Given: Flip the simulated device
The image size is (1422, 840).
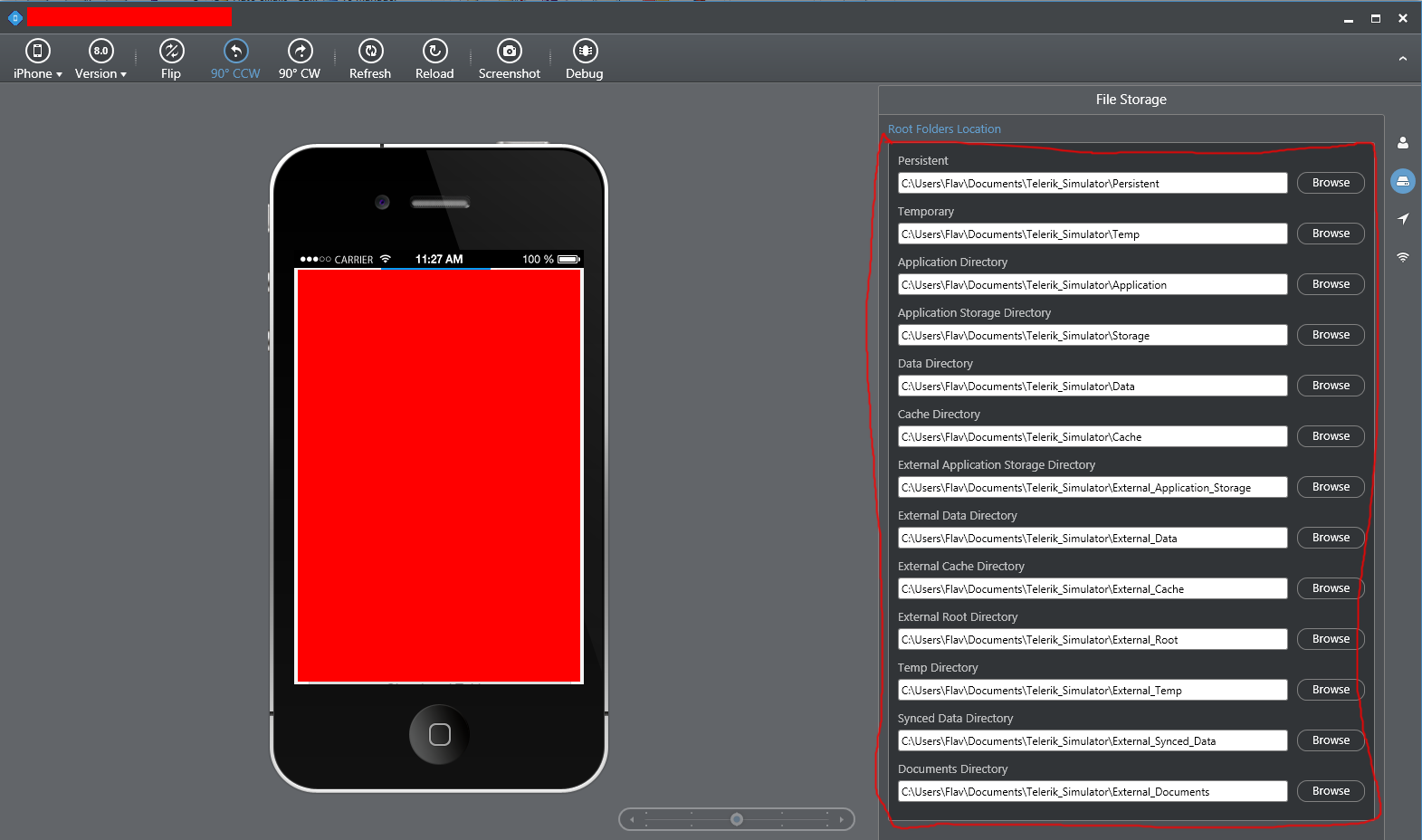Looking at the screenshot, I should [x=171, y=60].
